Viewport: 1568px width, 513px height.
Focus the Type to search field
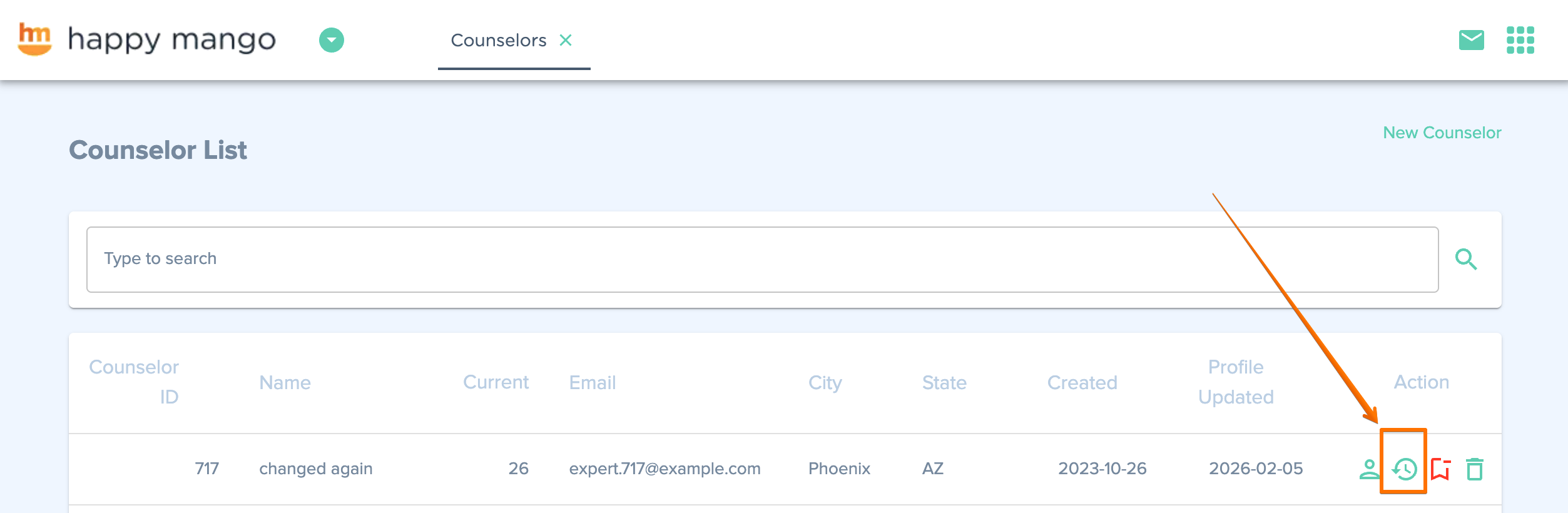[x=762, y=259]
